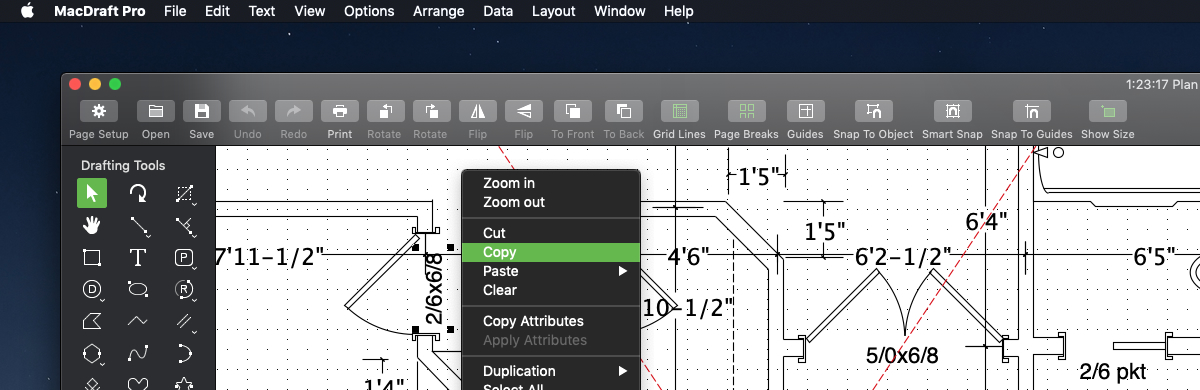Pick the rectangle drawing tool
Screen dimensions: 1200x390
92,257
